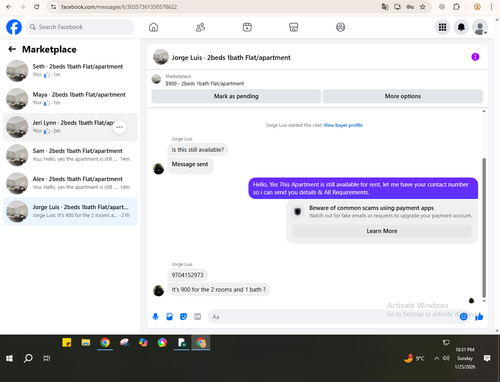Focus the Search Facebook field
500x382 pixels.
point(80,27)
